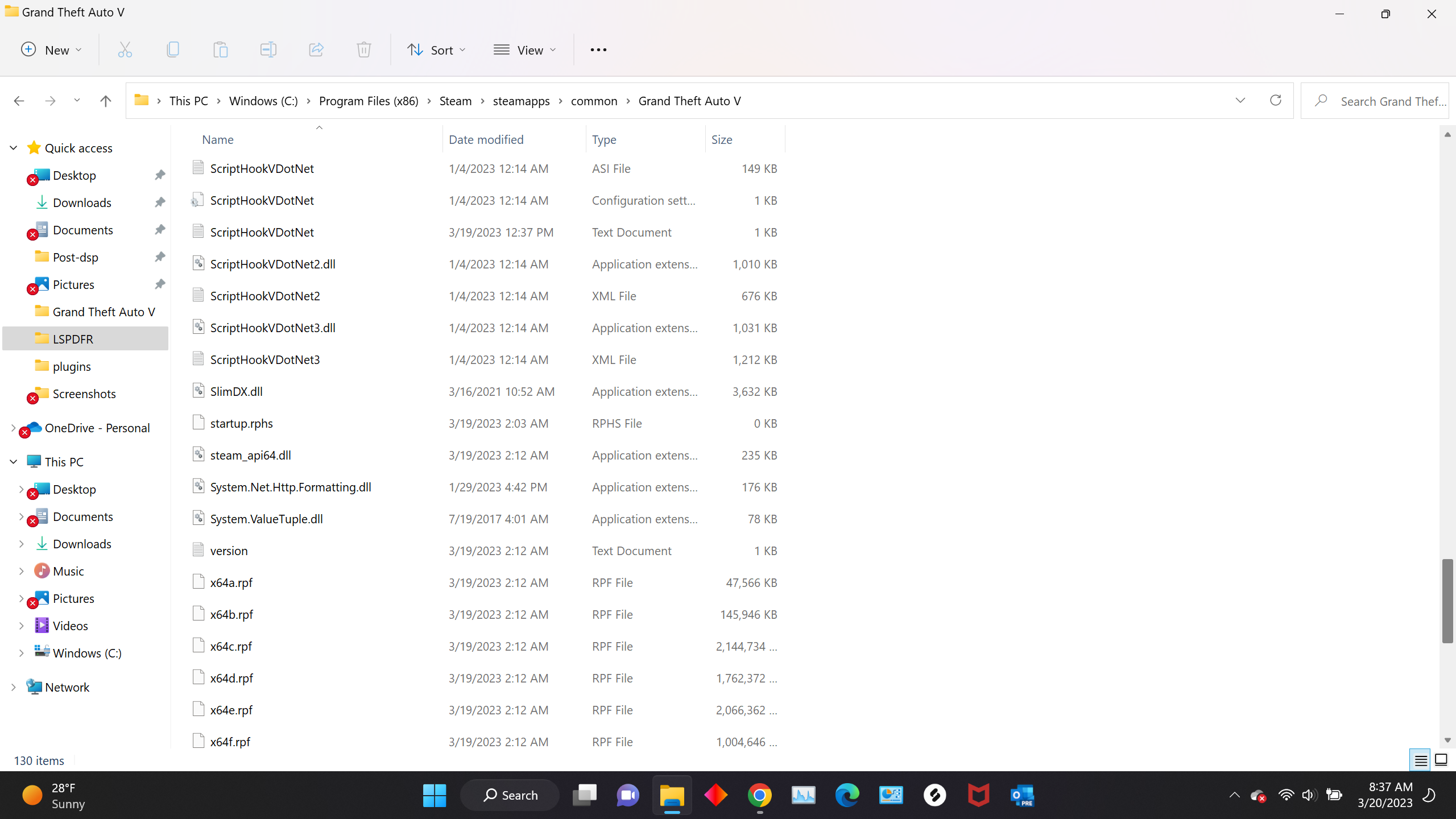Click the Share icon in toolbar
Viewport: 1456px width, 819px height.
[316, 50]
